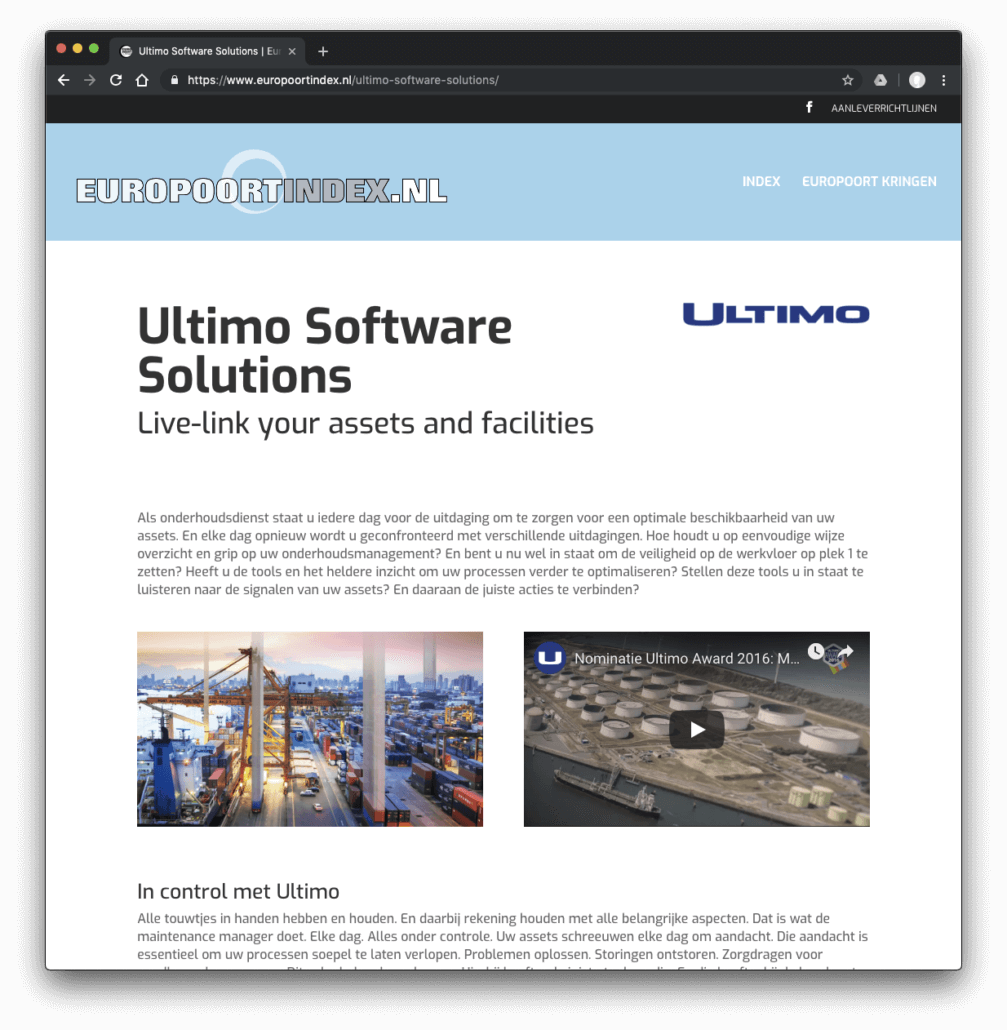The height and width of the screenshot is (1030, 1007).
Task: Go back to the previous page
Action: (x=64, y=80)
